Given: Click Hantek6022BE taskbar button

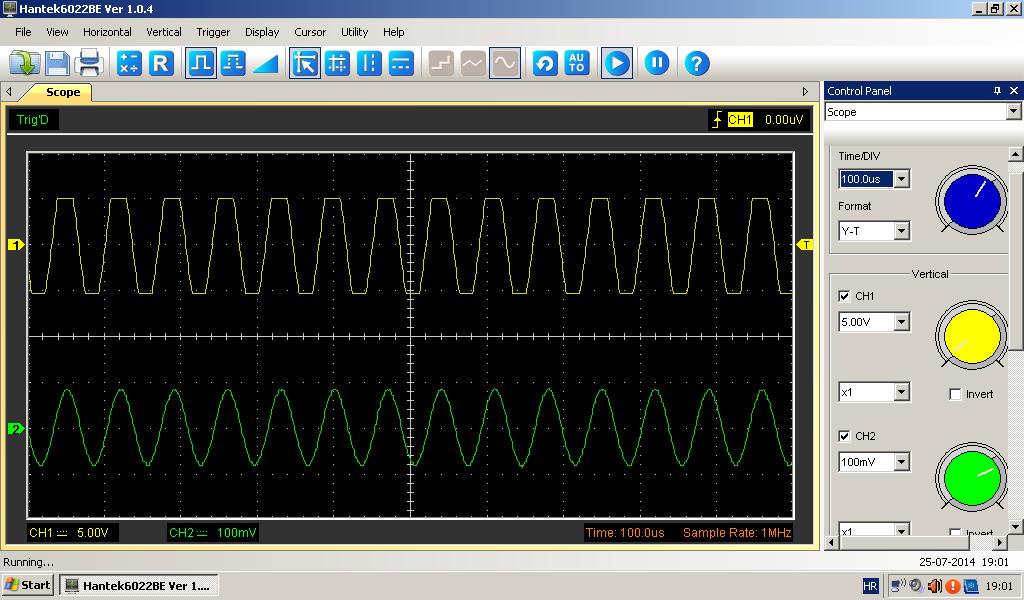Looking at the screenshot, I should pyautogui.click(x=138, y=585).
